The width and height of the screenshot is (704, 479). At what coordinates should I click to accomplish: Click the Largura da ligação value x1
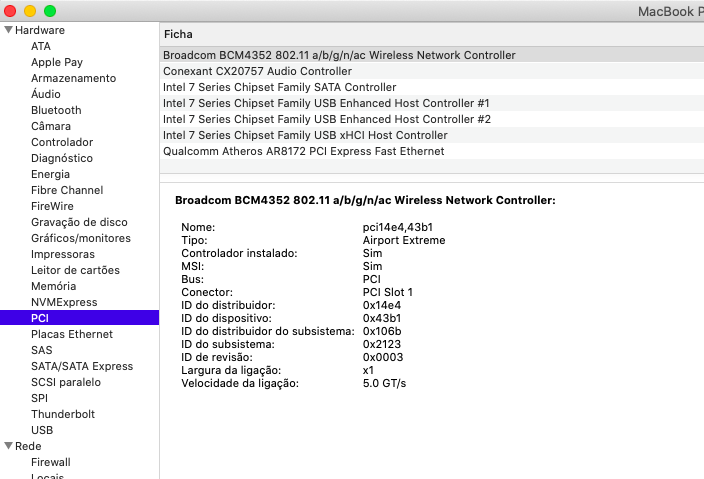(x=368, y=370)
